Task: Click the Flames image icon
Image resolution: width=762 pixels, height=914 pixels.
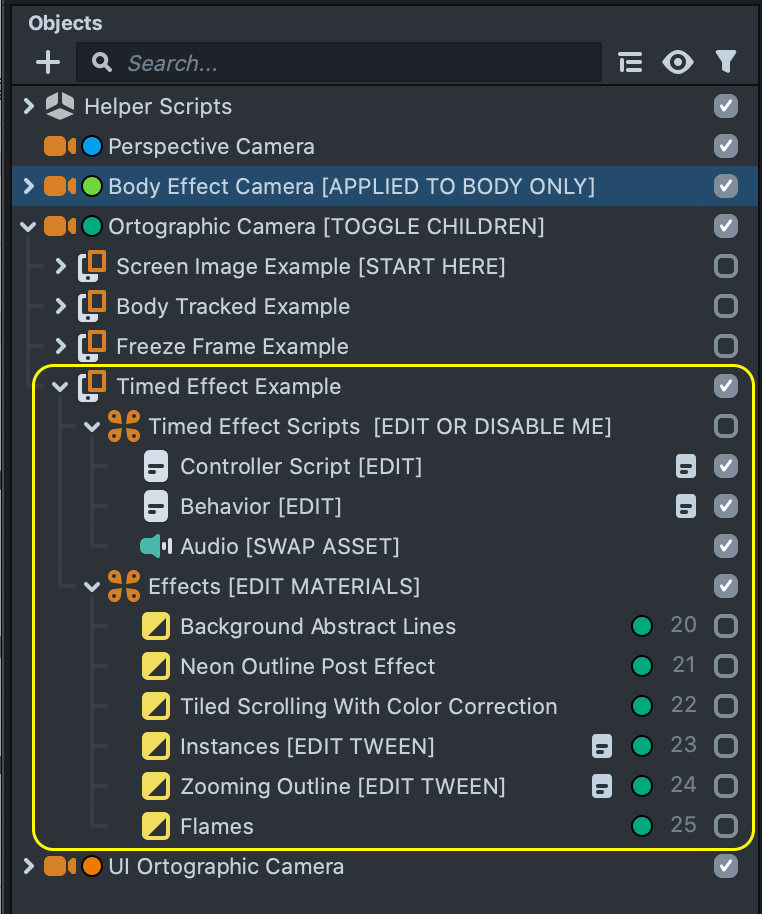Action: point(155,827)
